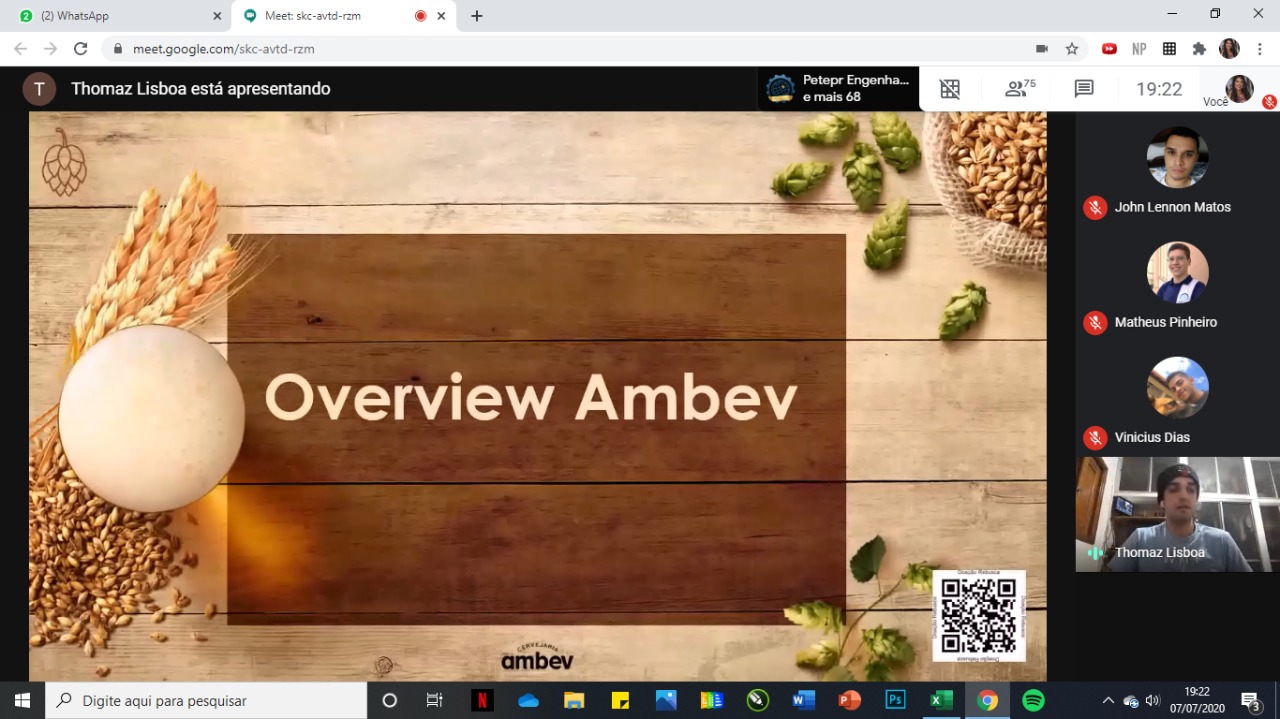Open the red fast-forward extension icon
This screenshot has height=719, width=1280.
(x=1109, y=48)
